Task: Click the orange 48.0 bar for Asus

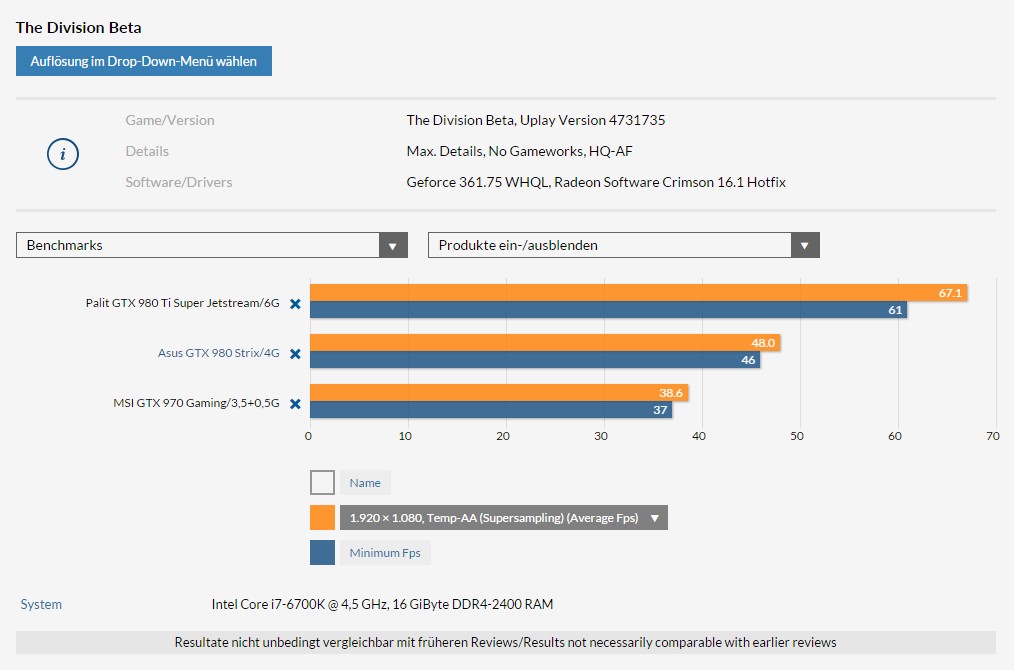Action: 545,343
